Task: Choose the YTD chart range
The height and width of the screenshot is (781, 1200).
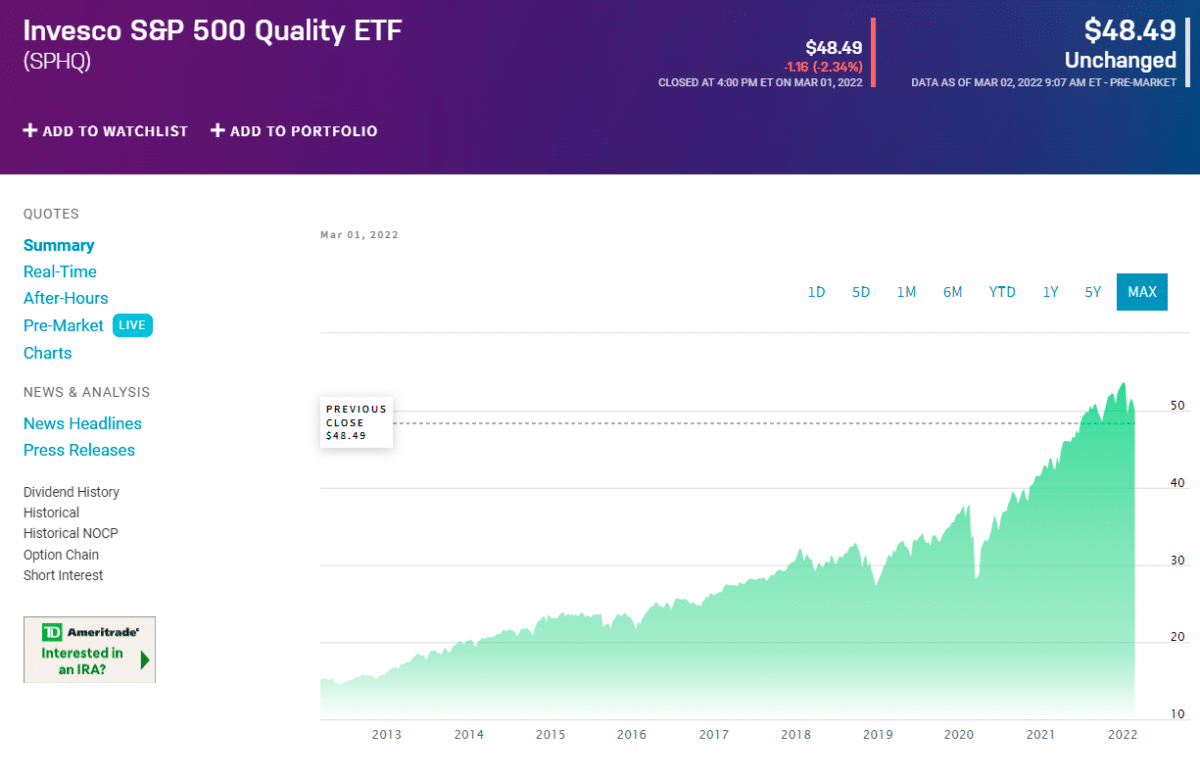Action: pyautogui.click(x=1002, y=292)
